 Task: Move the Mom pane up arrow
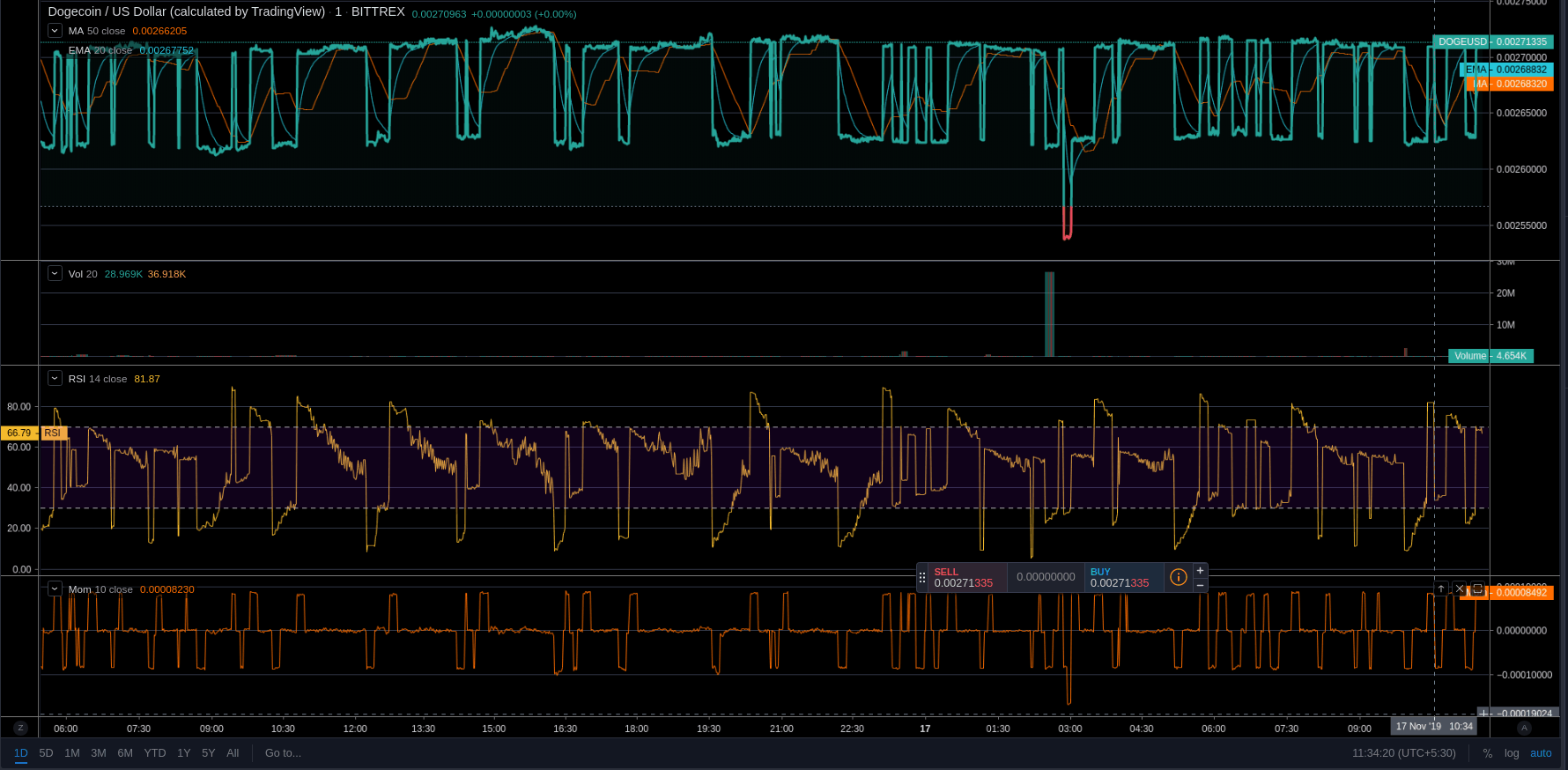1441,589
